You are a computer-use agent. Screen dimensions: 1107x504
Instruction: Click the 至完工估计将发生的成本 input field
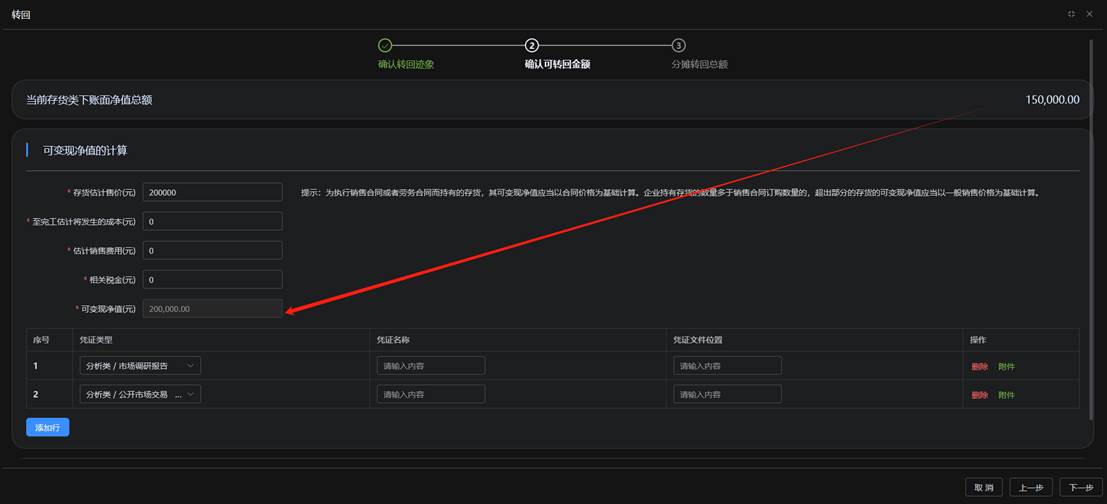[212, 221]
